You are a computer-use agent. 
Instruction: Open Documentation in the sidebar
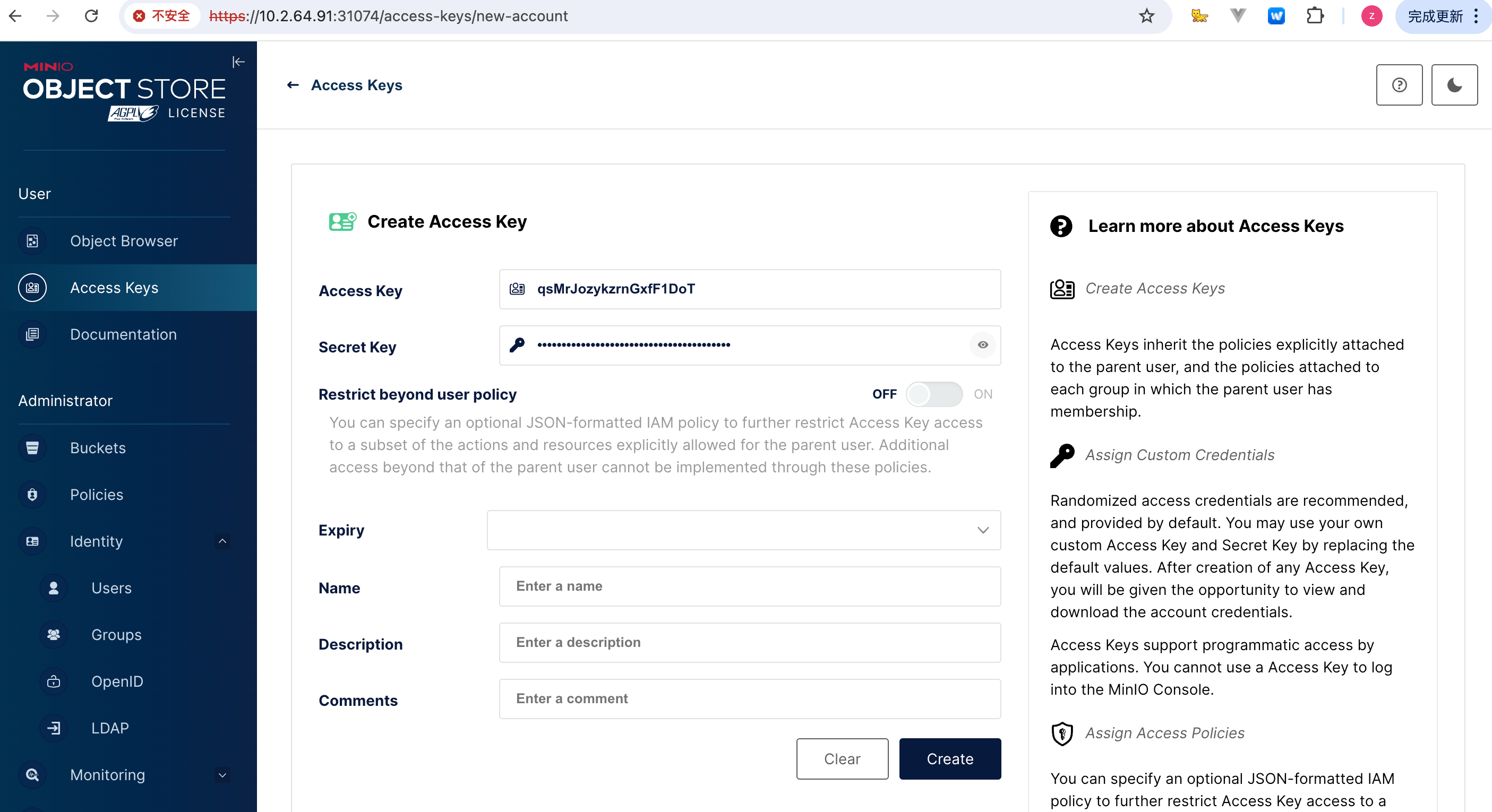pos(123,334)
